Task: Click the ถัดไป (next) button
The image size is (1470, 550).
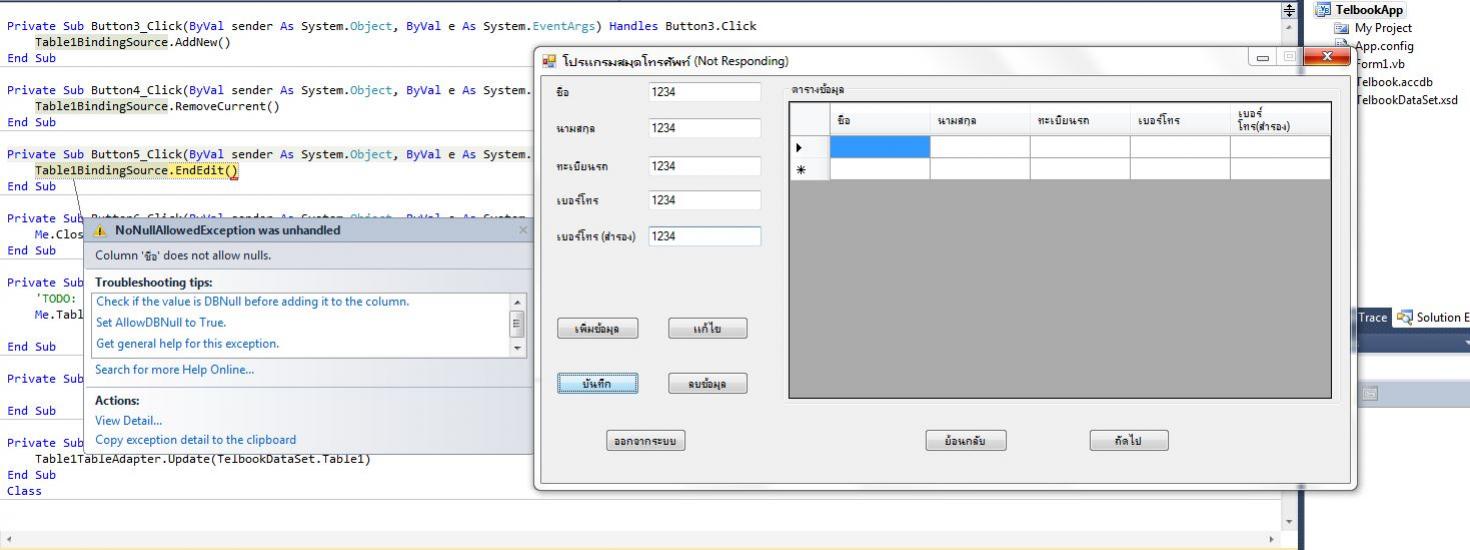Action: (x=1129, y=441)
